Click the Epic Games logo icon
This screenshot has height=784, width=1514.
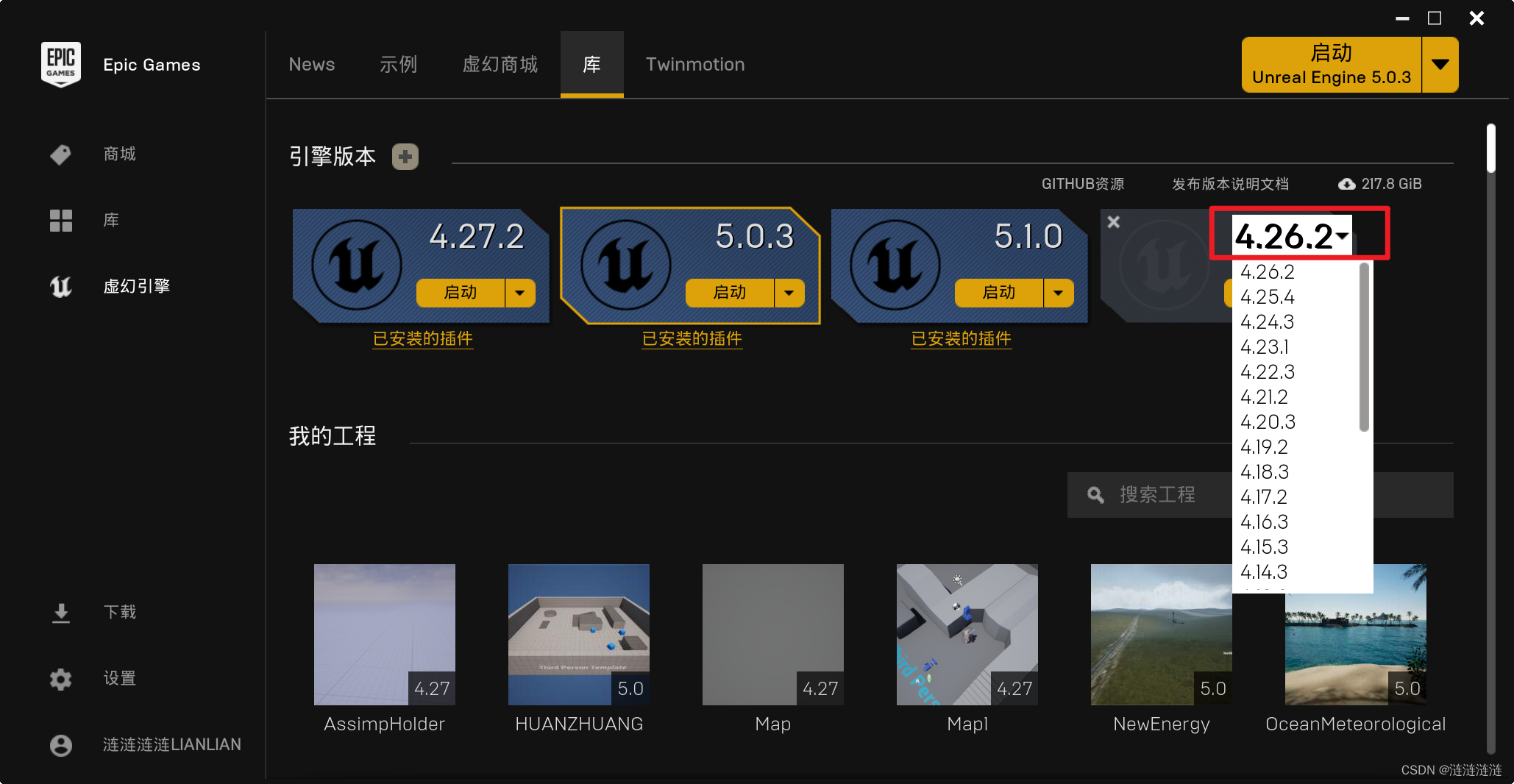pyautogui.click(x=61, y=65)
